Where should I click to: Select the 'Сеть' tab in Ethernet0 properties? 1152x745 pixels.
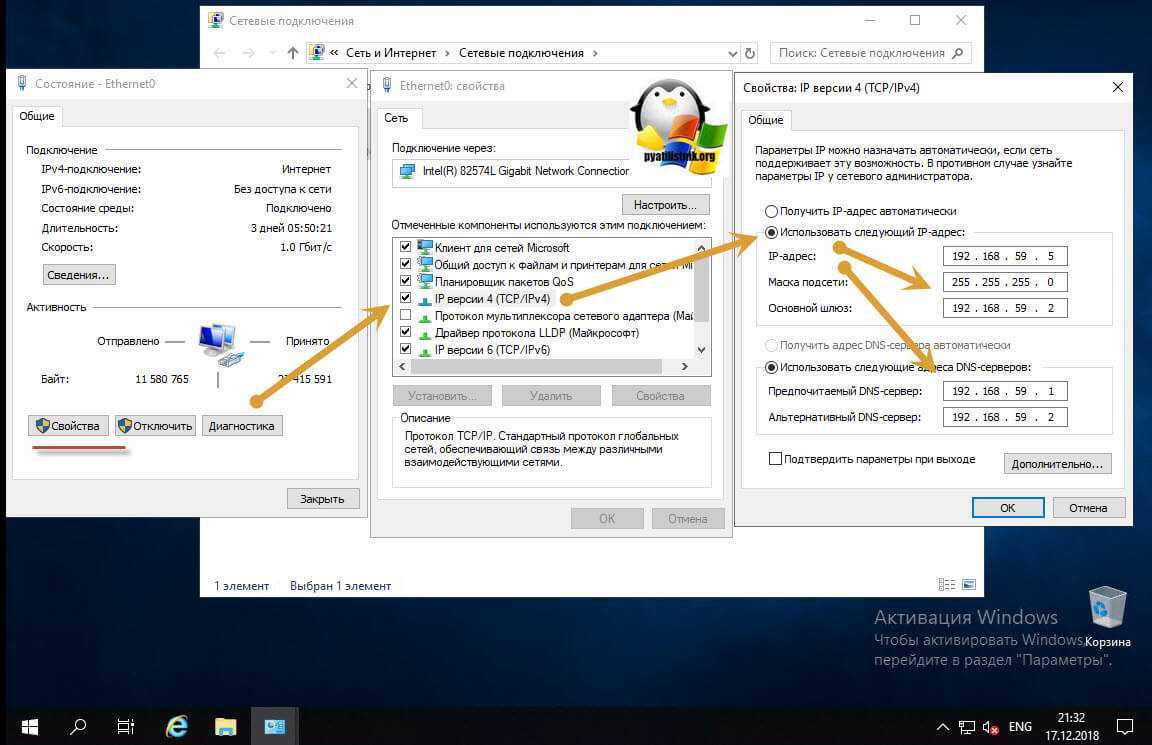click(396, 118)
